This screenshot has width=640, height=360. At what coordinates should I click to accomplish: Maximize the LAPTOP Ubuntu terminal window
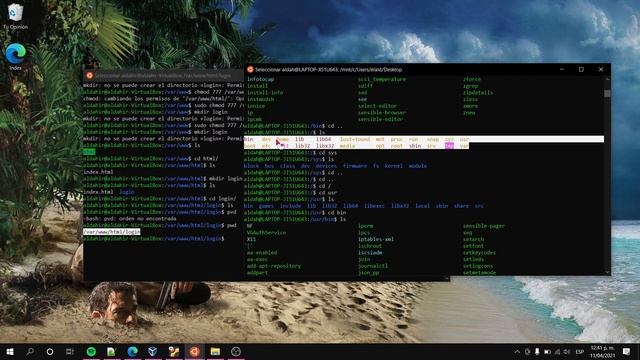pos(581,69)
